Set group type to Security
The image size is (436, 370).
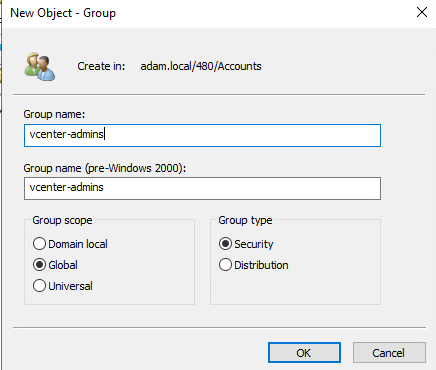coord(246,244)
